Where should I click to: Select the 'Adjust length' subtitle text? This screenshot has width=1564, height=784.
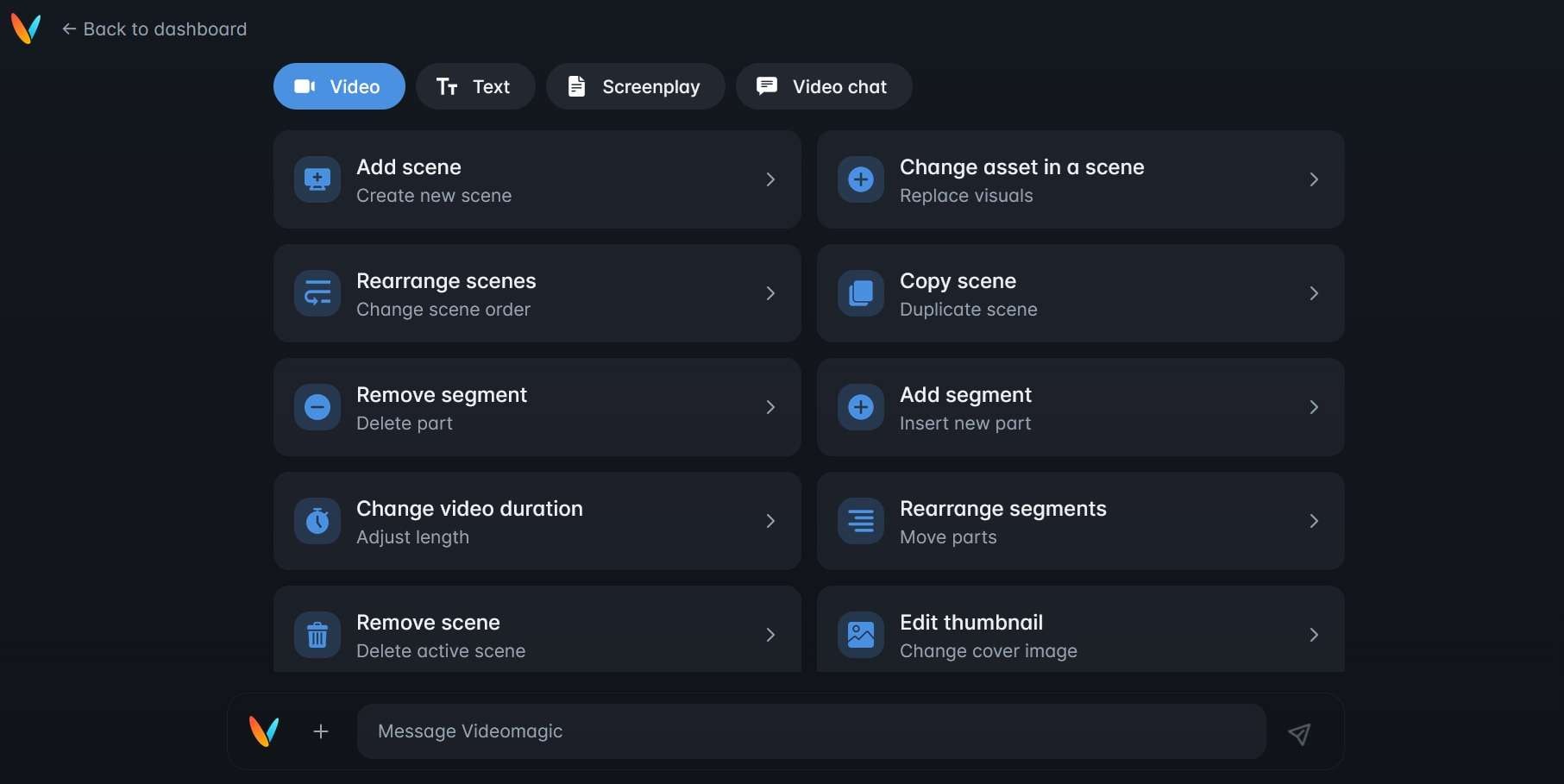click(x=413, y=537)
